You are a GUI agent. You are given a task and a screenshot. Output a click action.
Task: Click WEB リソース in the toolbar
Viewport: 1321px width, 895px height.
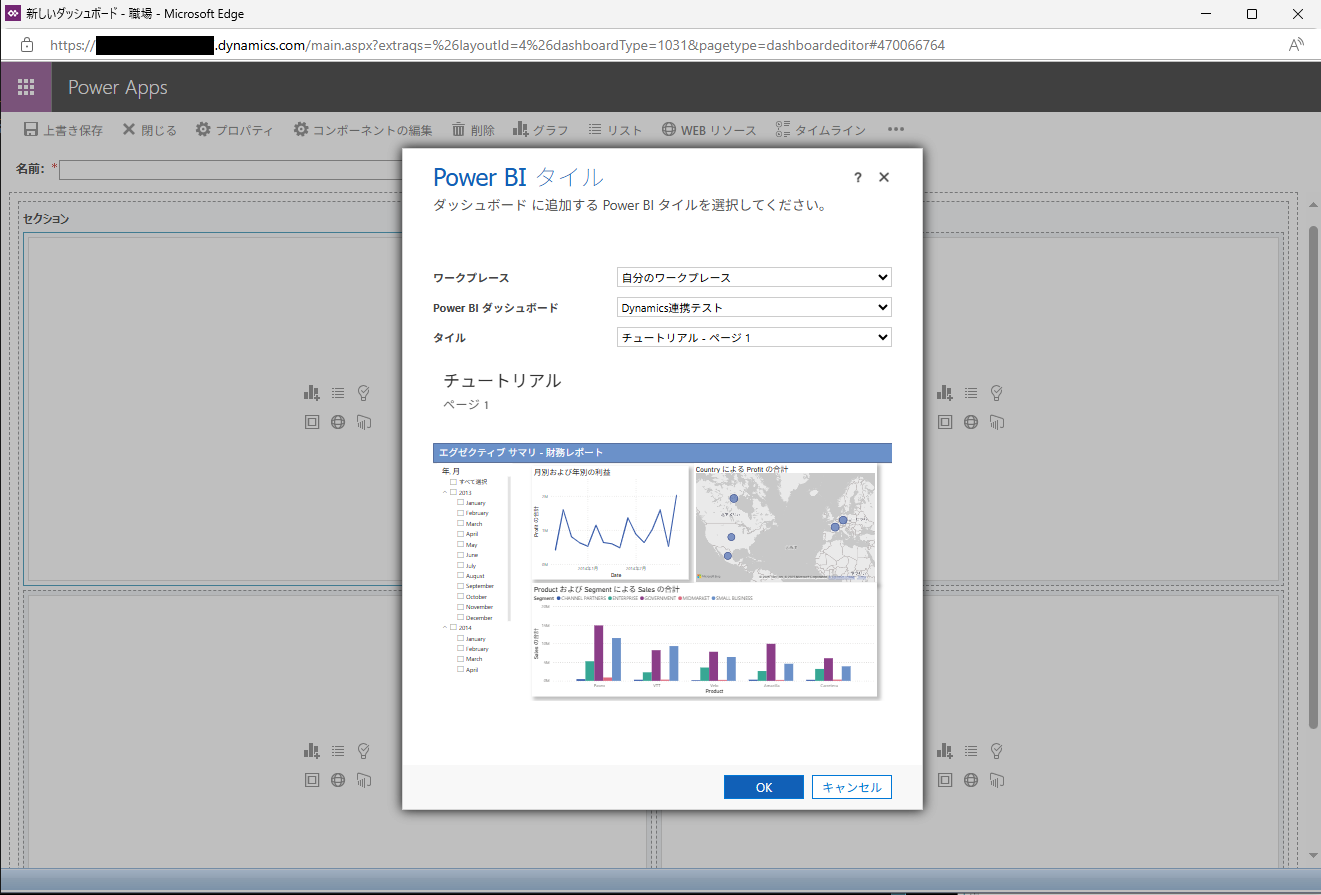coord(709,130)
